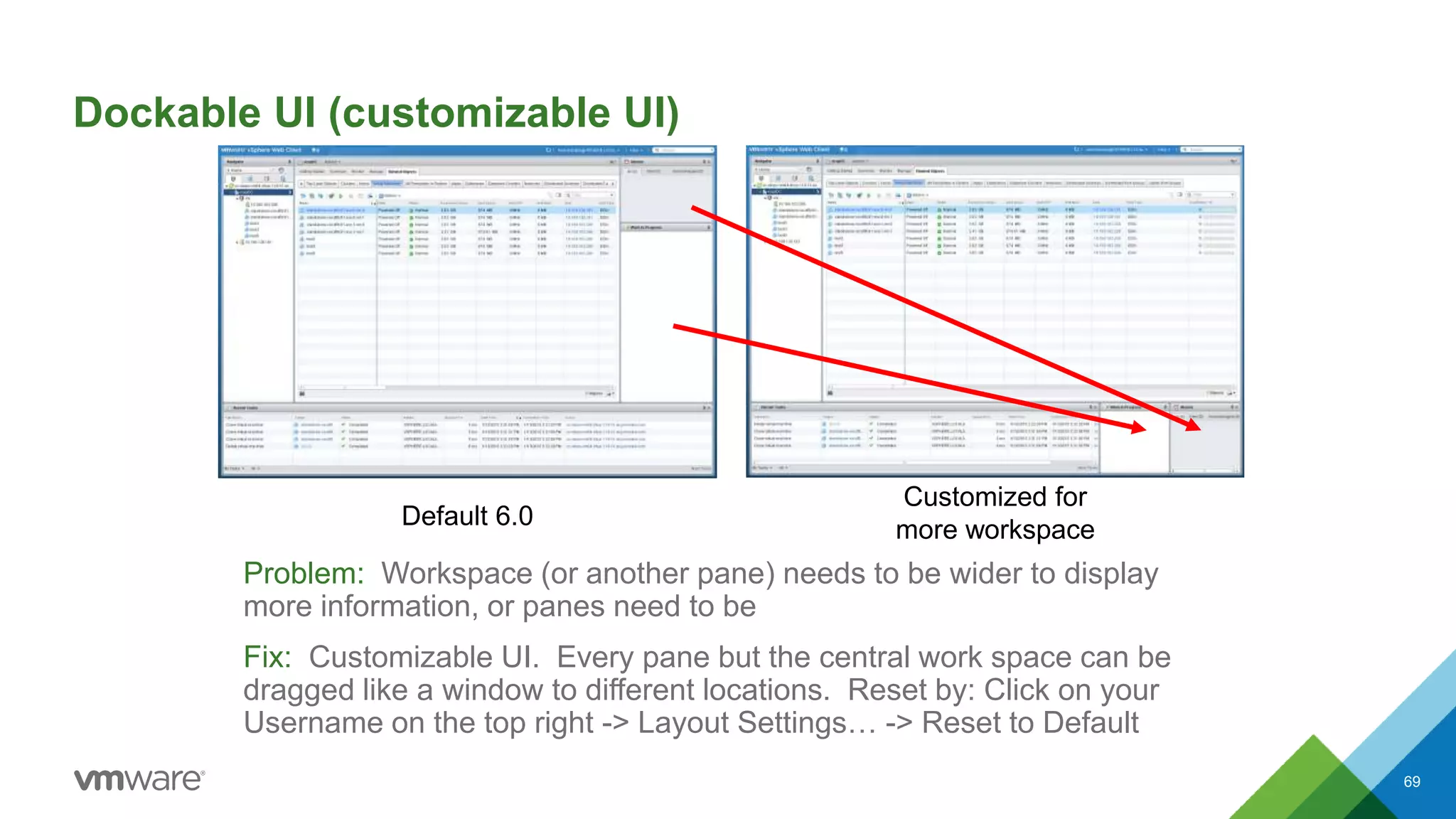1456x819 pixels.
Task: Toggle Work In Progress pane pin, Default 6.0
Action: click(x=709, y=227)
